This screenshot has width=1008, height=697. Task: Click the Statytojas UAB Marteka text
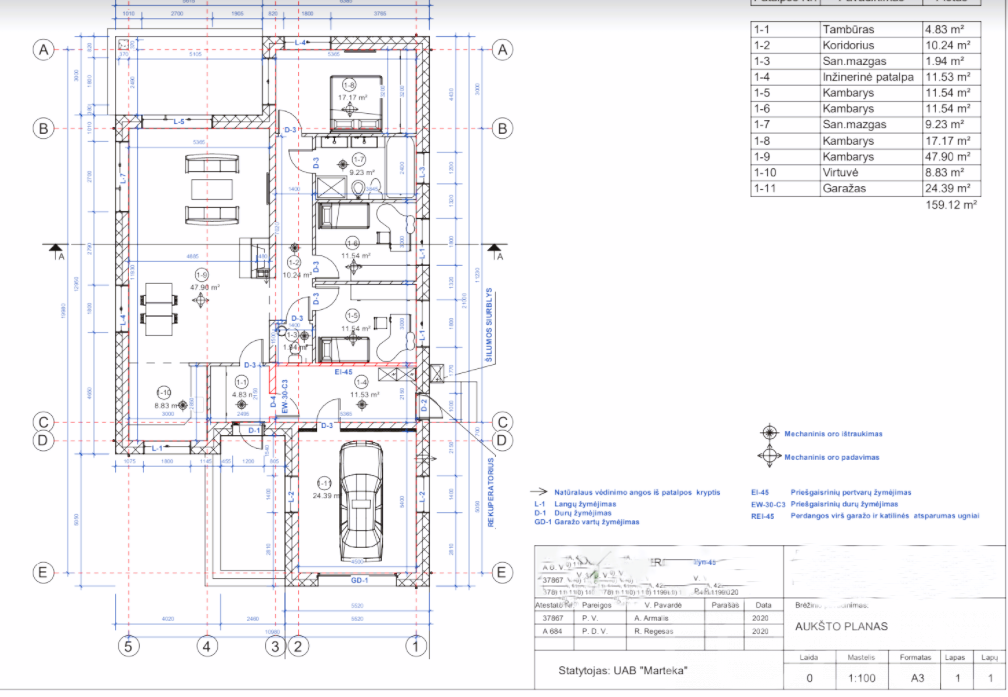click(622, 671)
